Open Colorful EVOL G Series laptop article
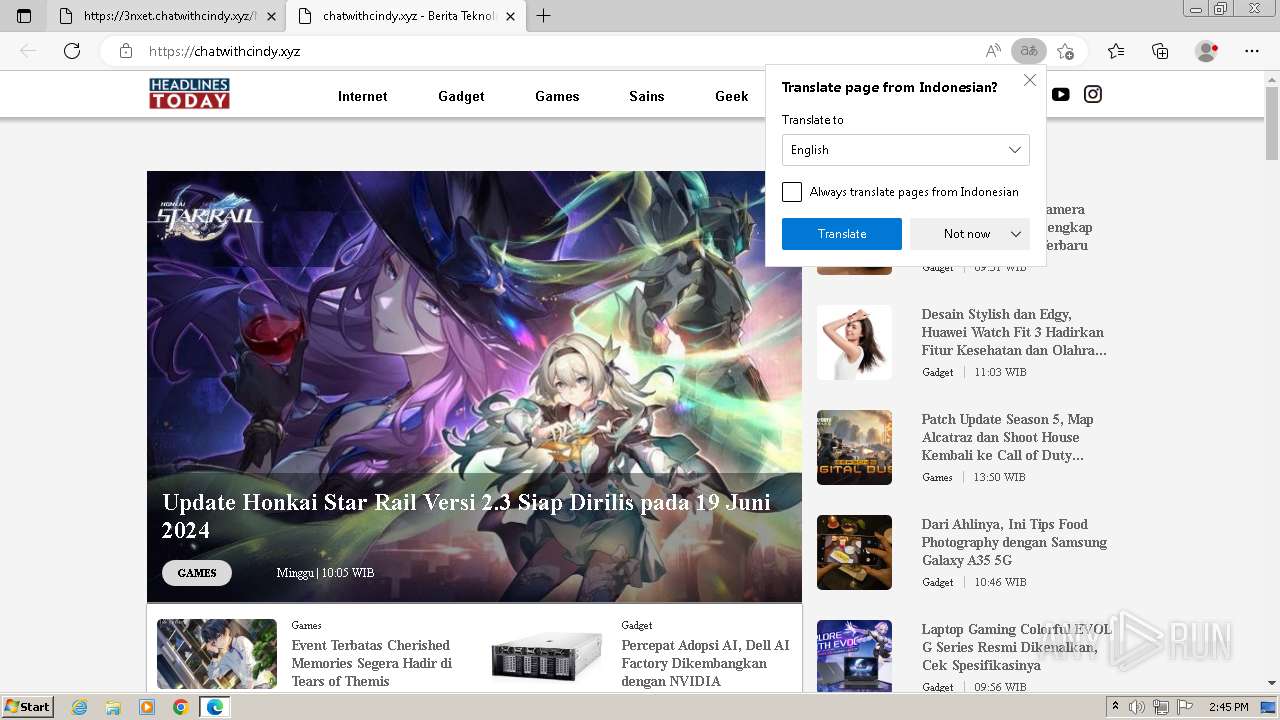The image size is (1280, 720). pyautogui.click(x=1017, y=647)
